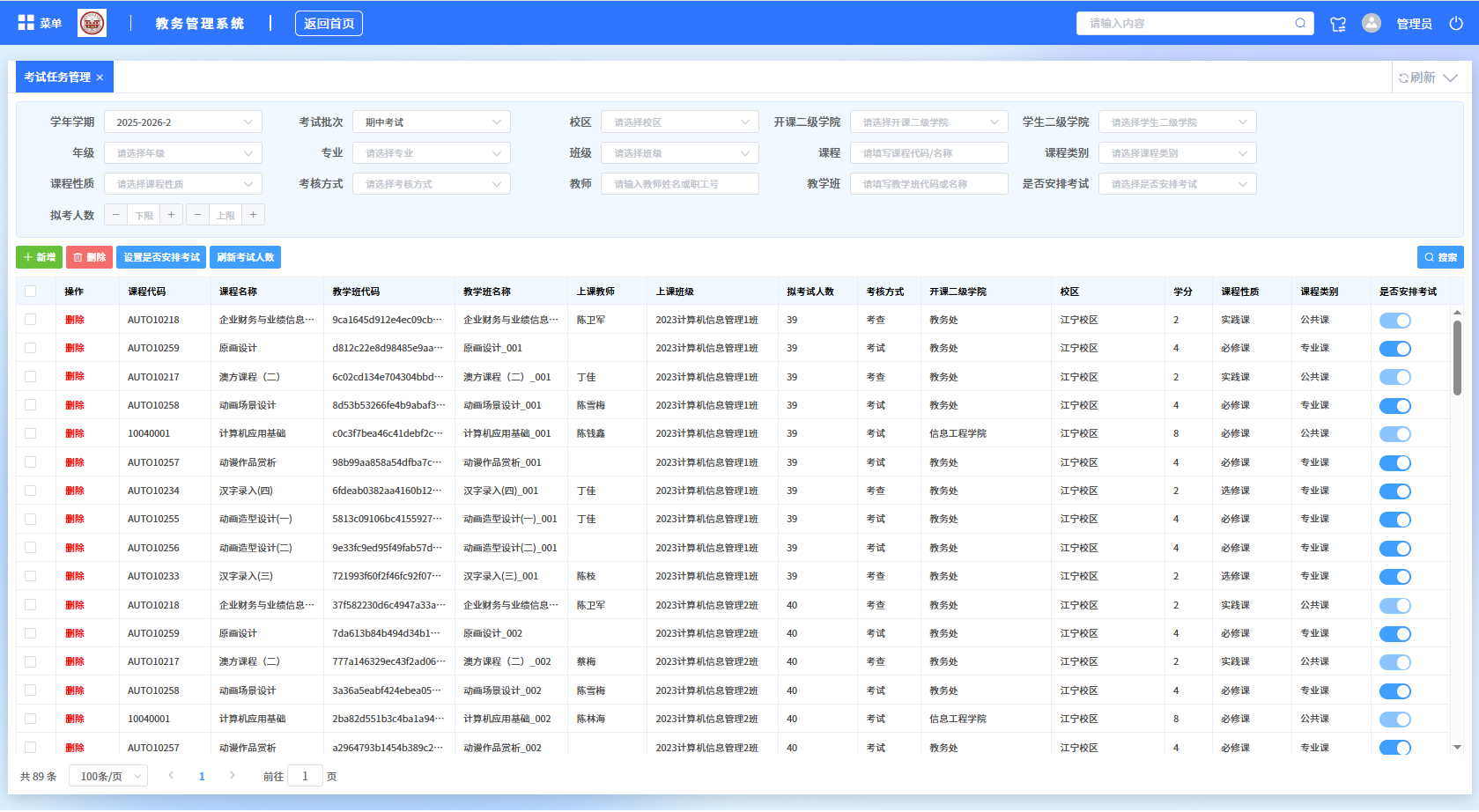Image resolution: width=1479 pixels, height=812 pixels.
Task: Click the blue 搜索 button
Action: click(1440, 257)
